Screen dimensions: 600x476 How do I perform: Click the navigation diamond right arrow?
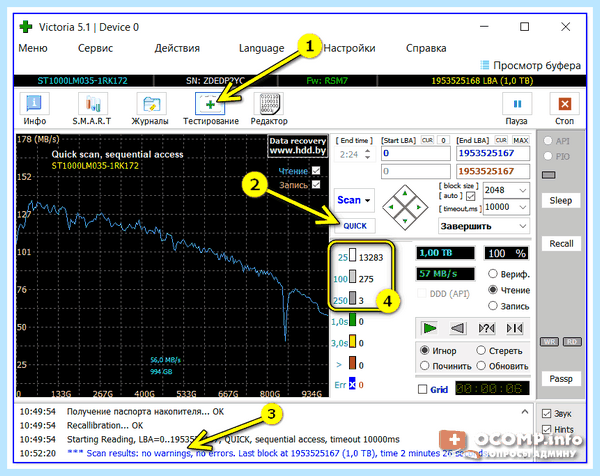click(419, 207)
